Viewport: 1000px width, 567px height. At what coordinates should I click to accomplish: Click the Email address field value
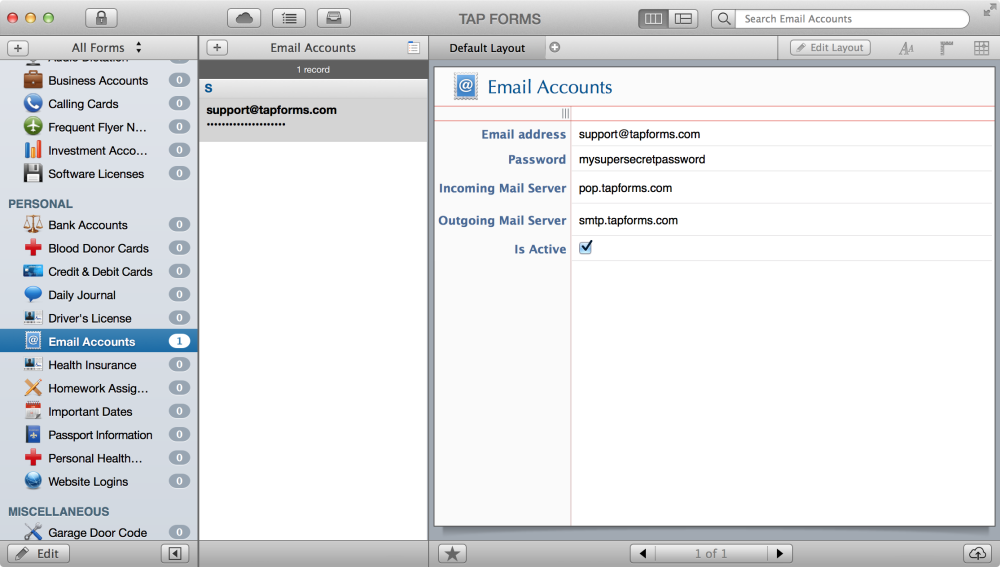click(x=639, y=134)
